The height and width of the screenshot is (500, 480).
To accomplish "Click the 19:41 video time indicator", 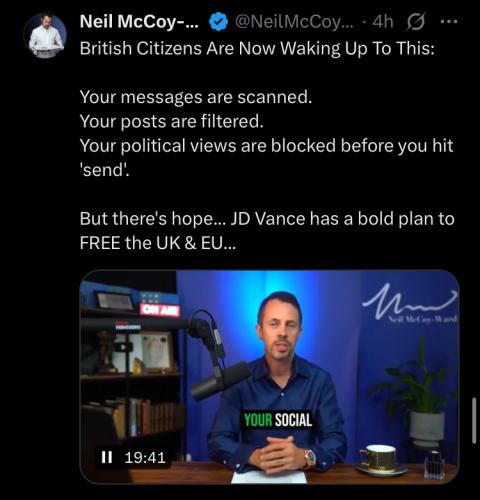I will (x=145, y=457).
